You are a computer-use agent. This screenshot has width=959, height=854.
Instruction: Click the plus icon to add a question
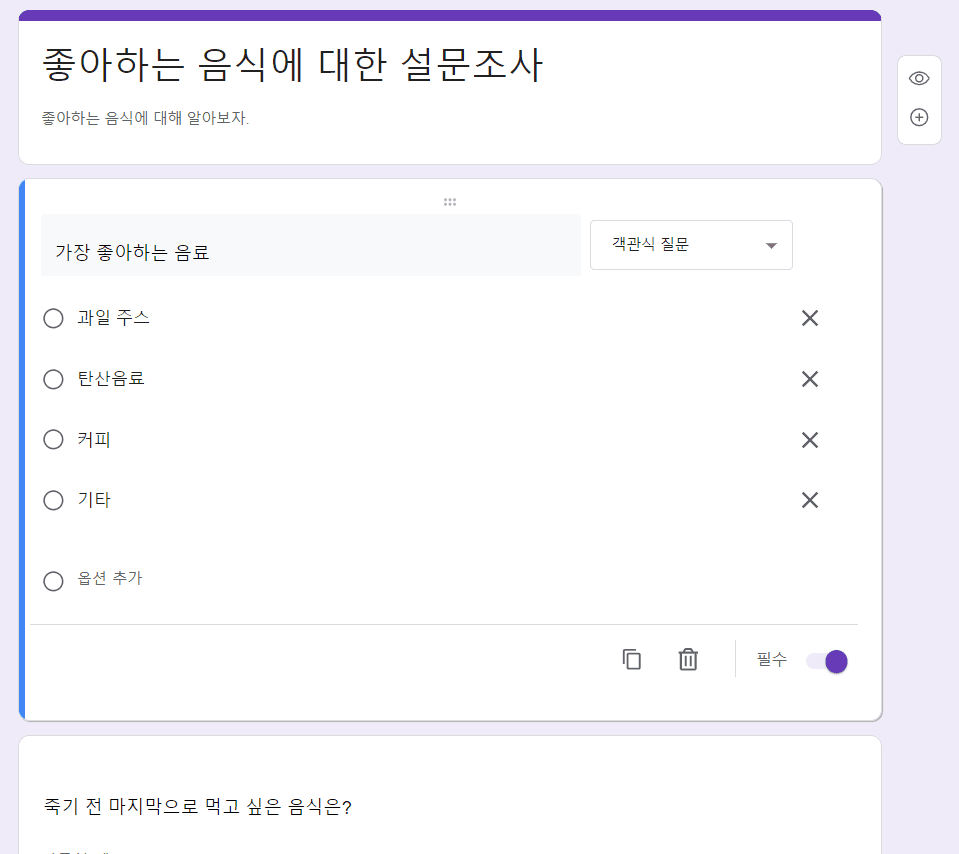pyautogui.click(x=918, y=116)
